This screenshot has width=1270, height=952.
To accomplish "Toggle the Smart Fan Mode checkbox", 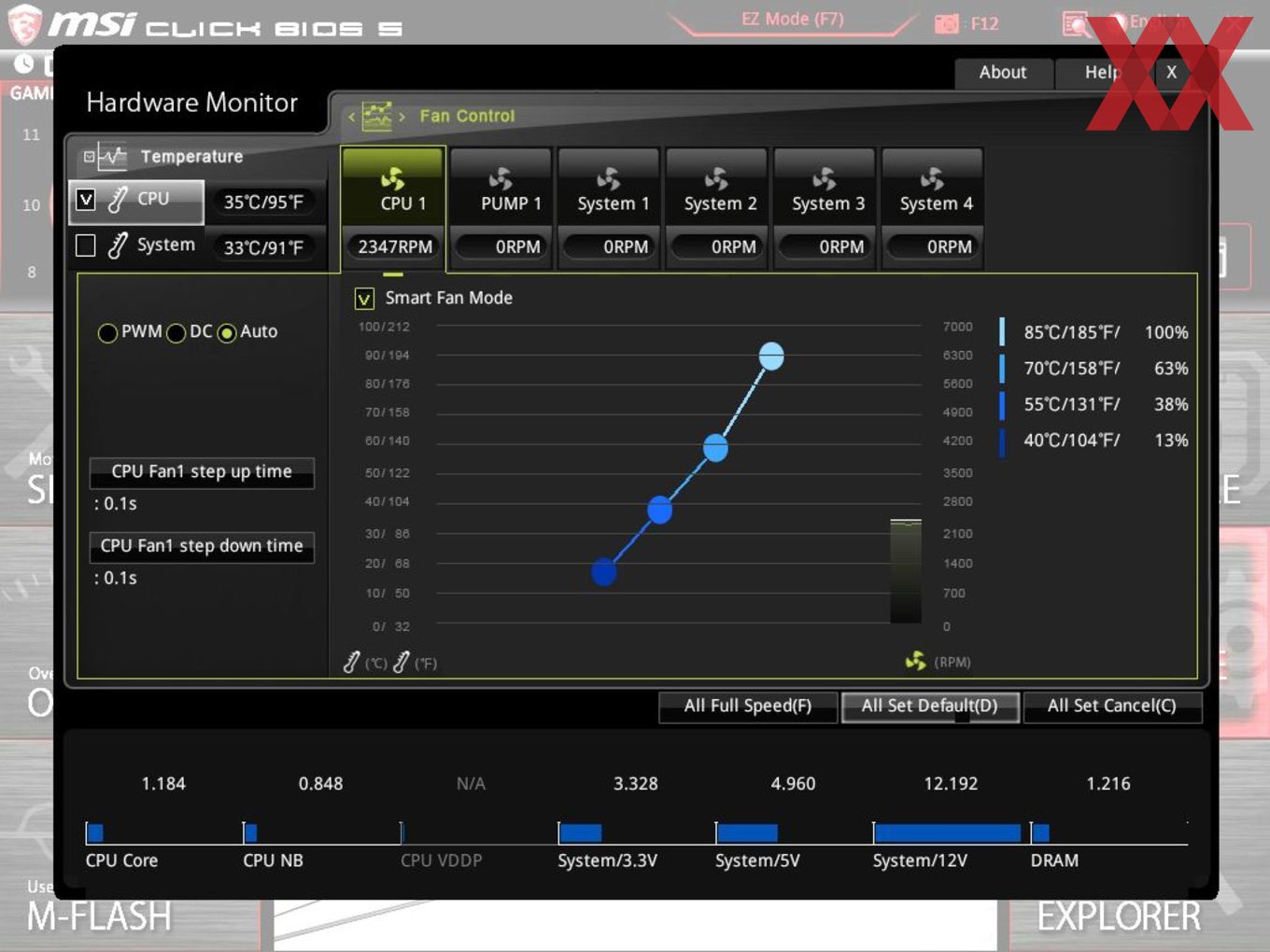I will click(364, 299).
